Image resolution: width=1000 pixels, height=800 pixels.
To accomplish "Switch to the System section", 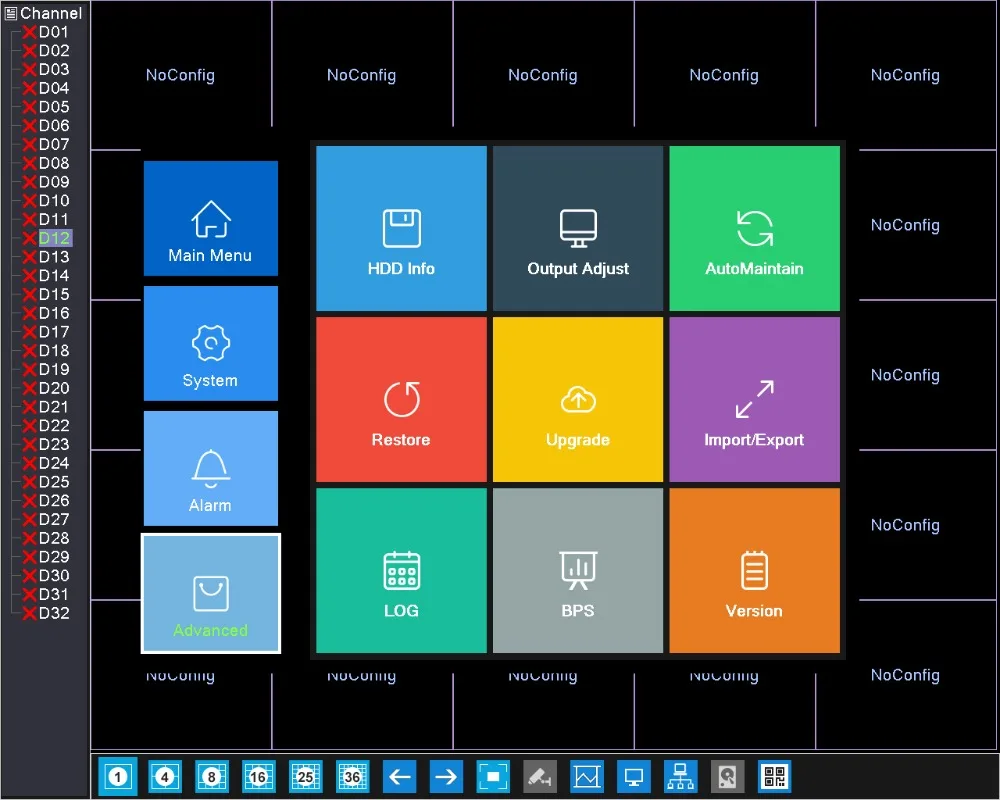I will click(x=210, y=343).
